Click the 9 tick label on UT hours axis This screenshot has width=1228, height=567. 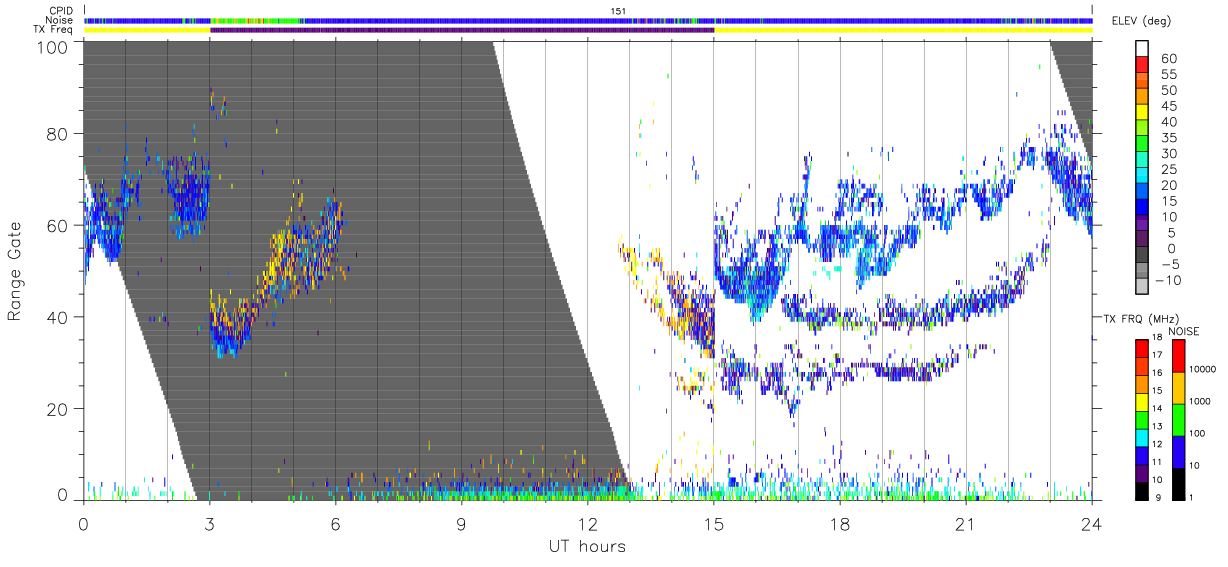pos(462,522)
